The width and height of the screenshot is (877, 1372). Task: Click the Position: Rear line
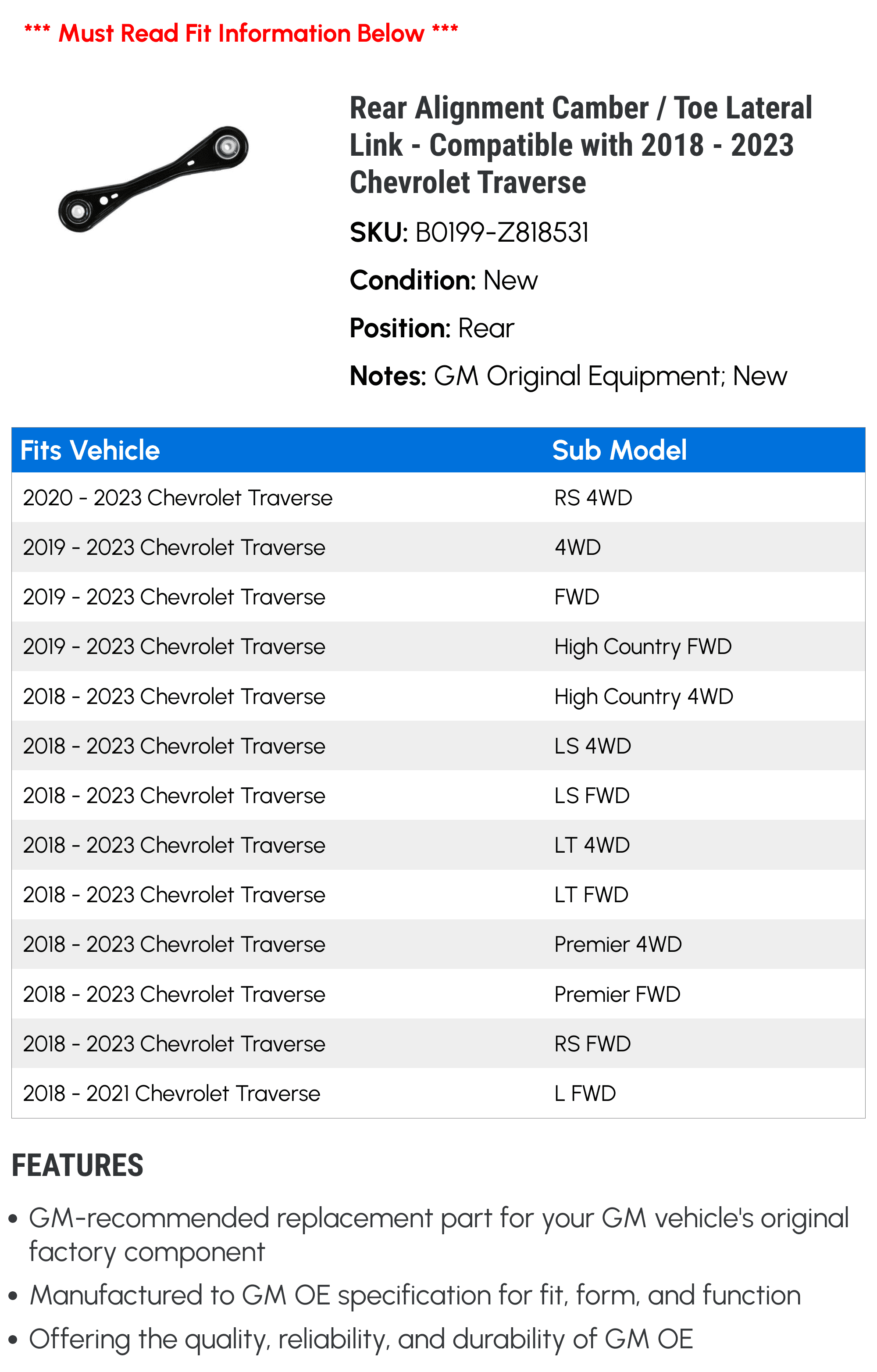click(431, 328)
